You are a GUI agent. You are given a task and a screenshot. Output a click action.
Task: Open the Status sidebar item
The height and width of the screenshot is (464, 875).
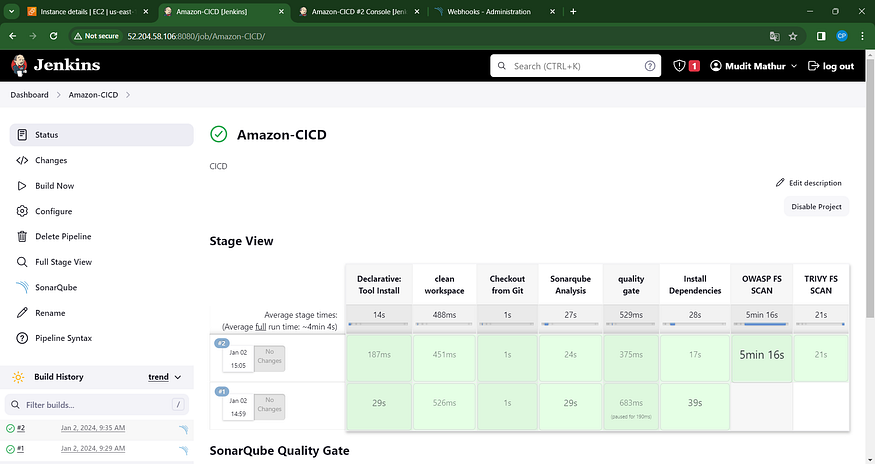(102, 135)
